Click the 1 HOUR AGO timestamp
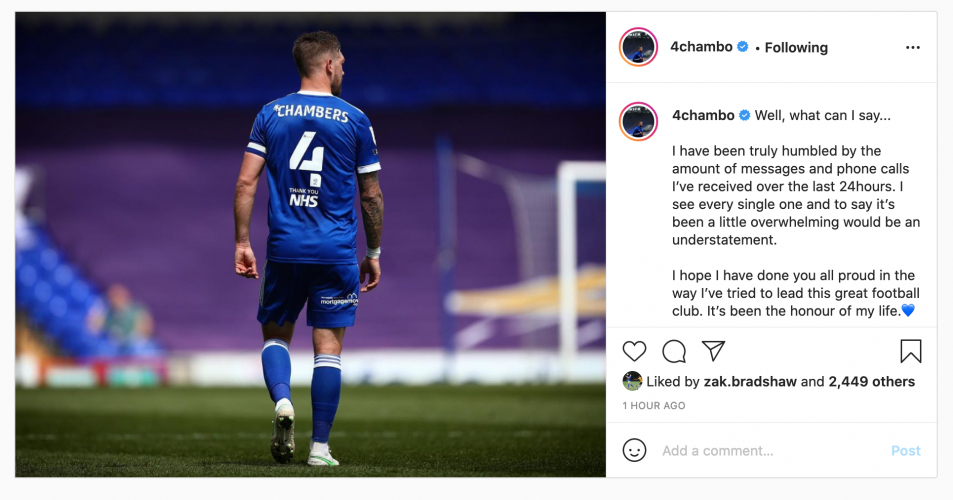The height and width of the screenshot is (500, 953). [654, 406]
